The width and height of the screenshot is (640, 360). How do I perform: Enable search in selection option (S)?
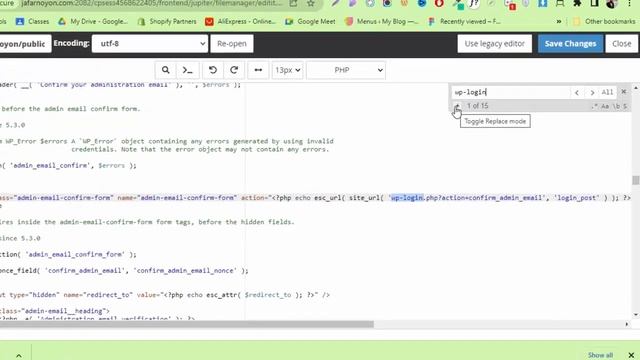tap(625, 106)
